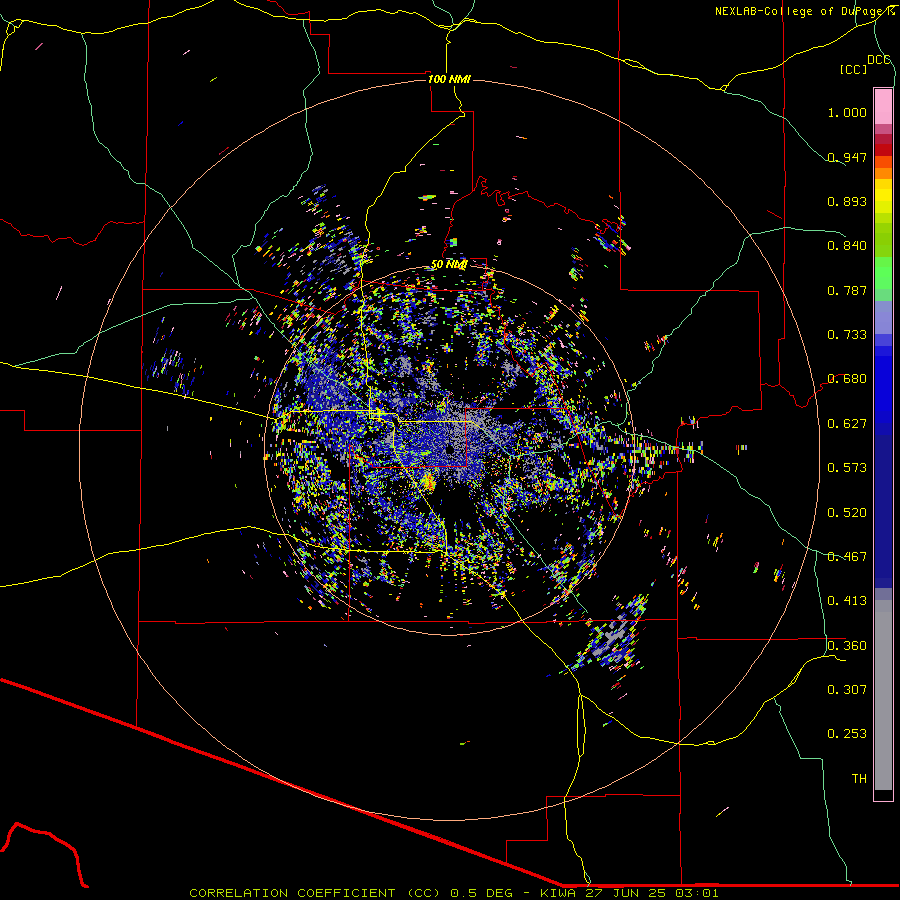This screenshot has width=900, height=900.
Task: Click the 0.840 color scale value
Action: tap(847, 246)
